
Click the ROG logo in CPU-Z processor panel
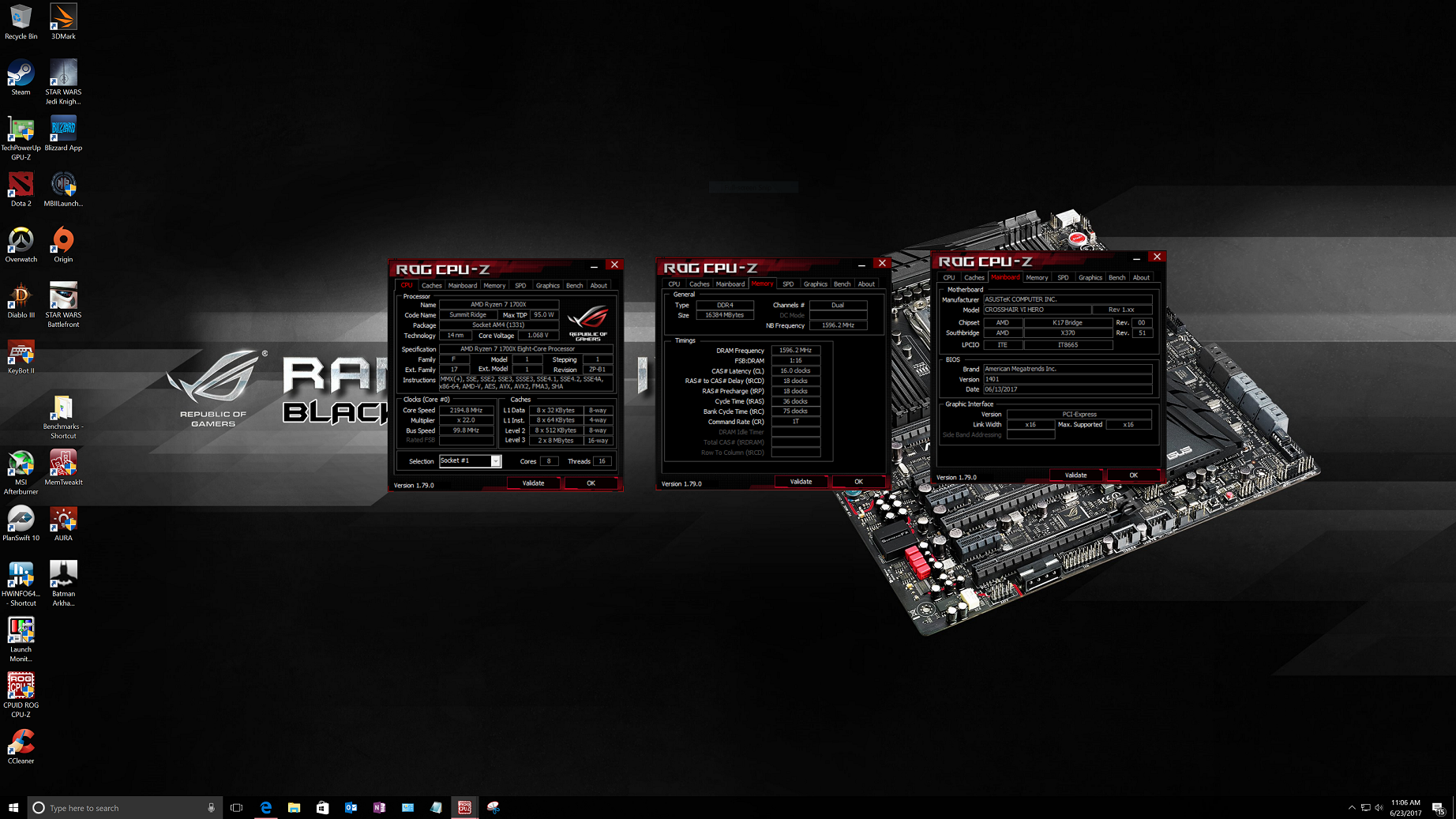(x=588, y=322)
